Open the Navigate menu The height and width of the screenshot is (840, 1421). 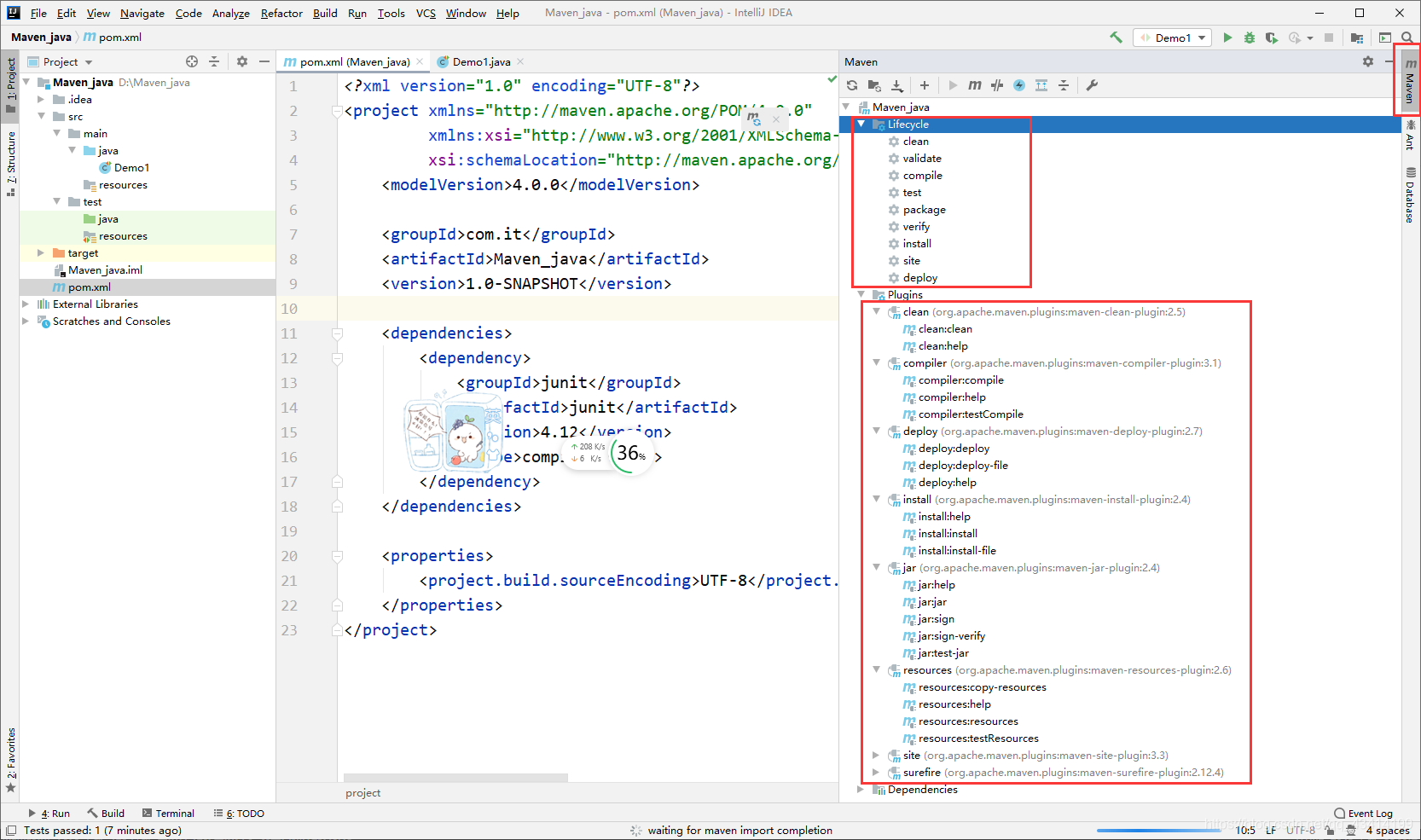[x=142, y=13]
